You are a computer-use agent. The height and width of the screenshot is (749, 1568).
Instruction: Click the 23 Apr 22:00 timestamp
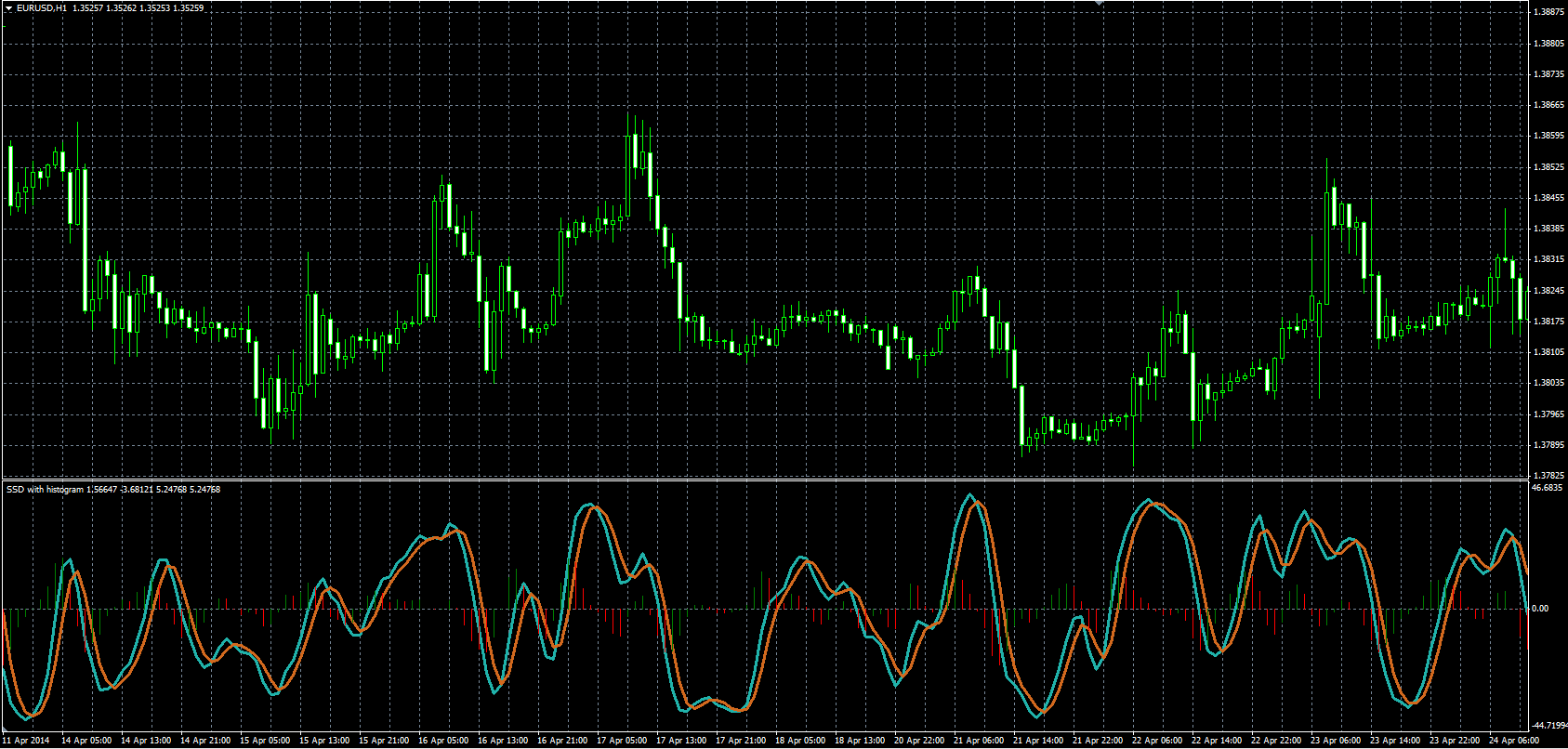(1455, 741)
